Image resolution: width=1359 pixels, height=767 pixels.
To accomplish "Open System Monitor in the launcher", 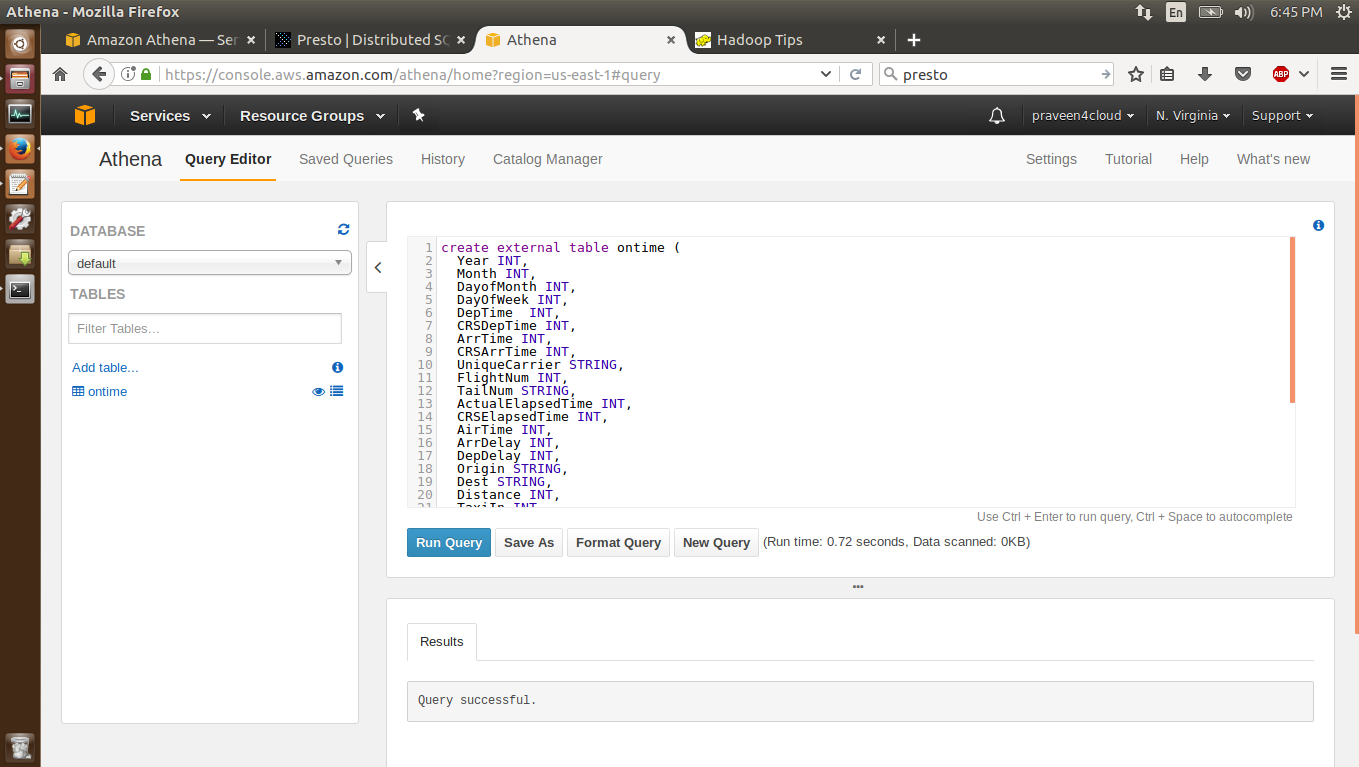I will coord(21,114).
